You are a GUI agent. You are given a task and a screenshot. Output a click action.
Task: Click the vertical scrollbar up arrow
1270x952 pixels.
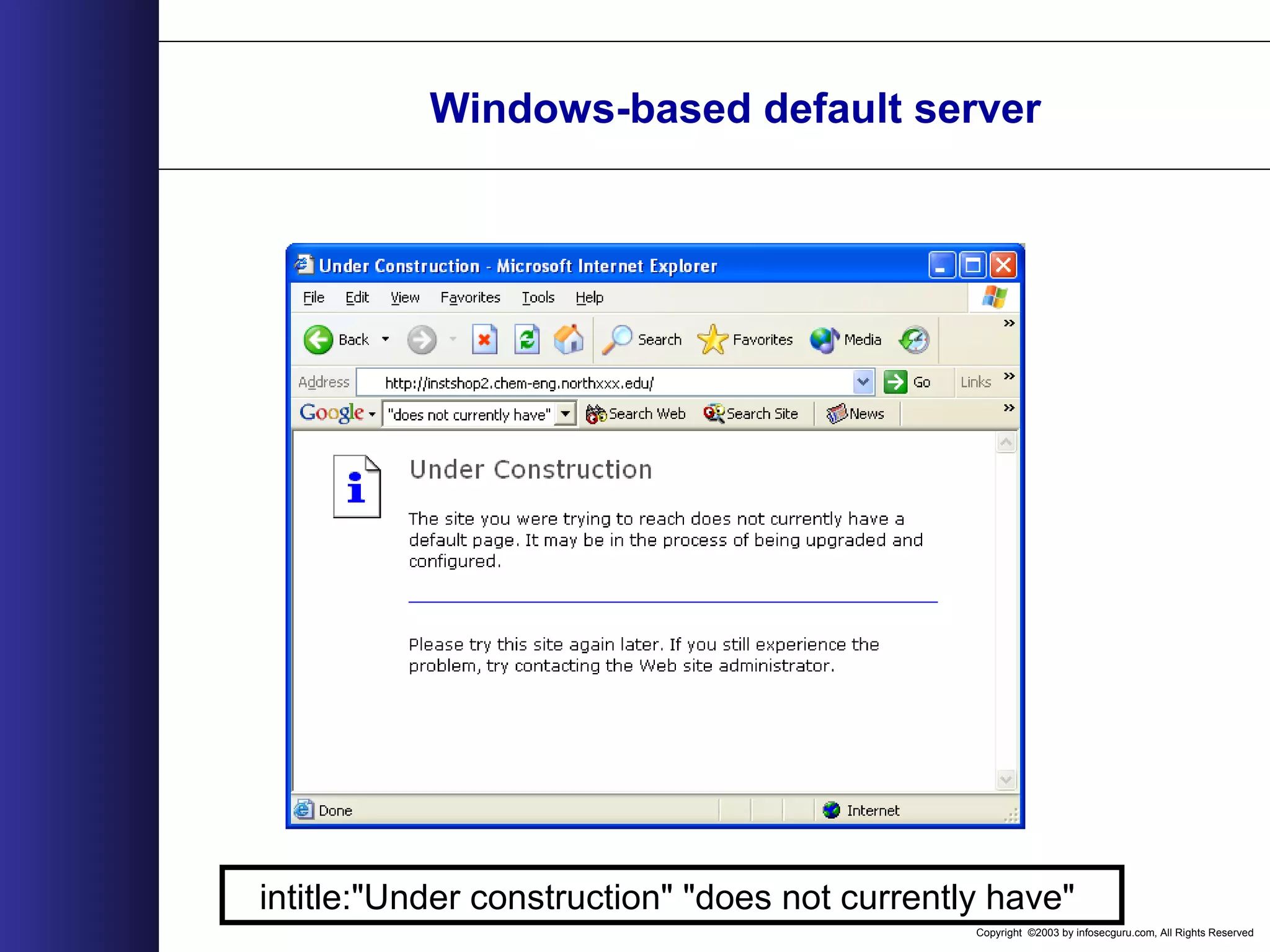1006,443
